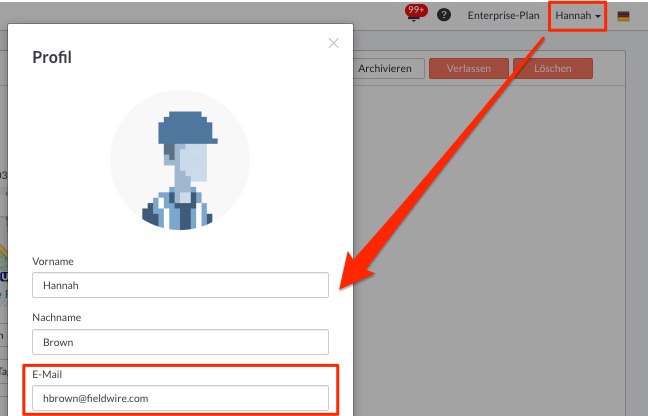Image resolution: width=648 pixels, height=416 pixels.
Task: Click the red Löschen button
Action: [553, 69]
